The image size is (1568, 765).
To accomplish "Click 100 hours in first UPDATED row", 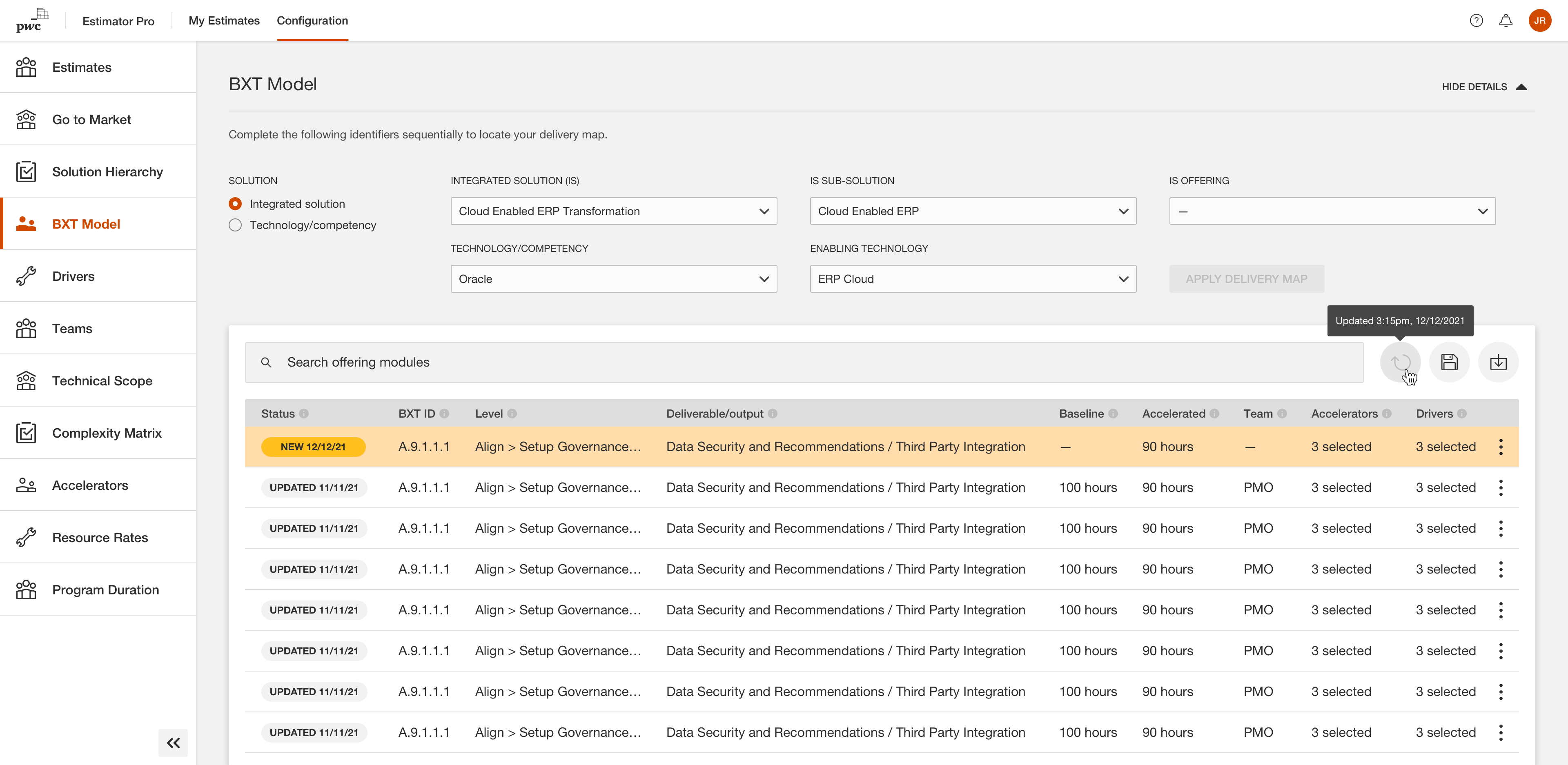I will 1088,487.
